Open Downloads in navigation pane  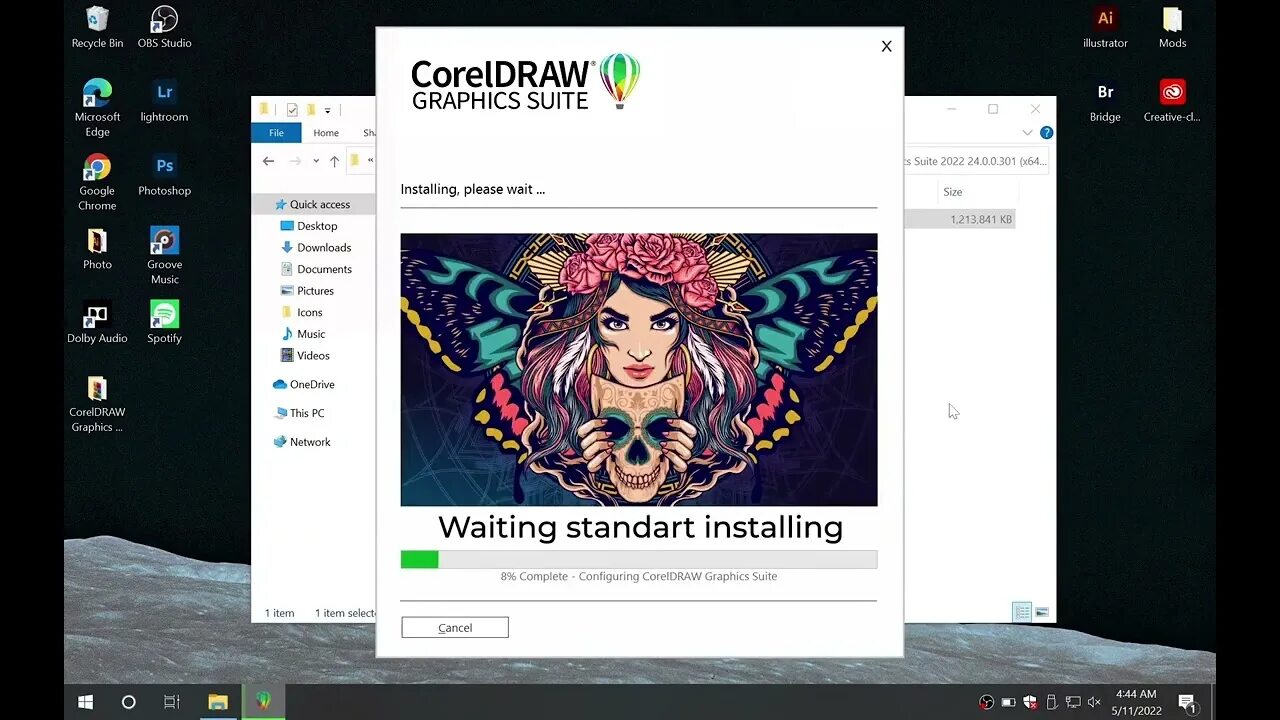[x=315, y=247]
